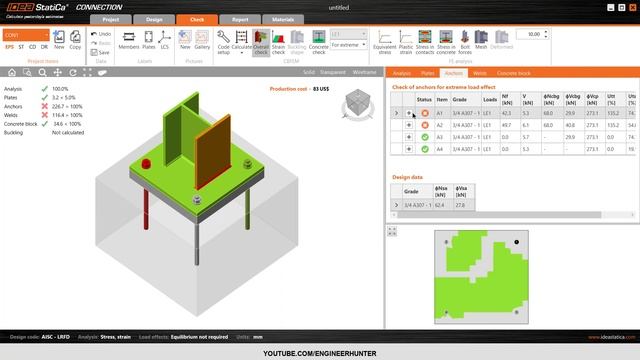Expand the concrete stress diagram panel
This screenshot has width=640, height=360.
point(392,231)
